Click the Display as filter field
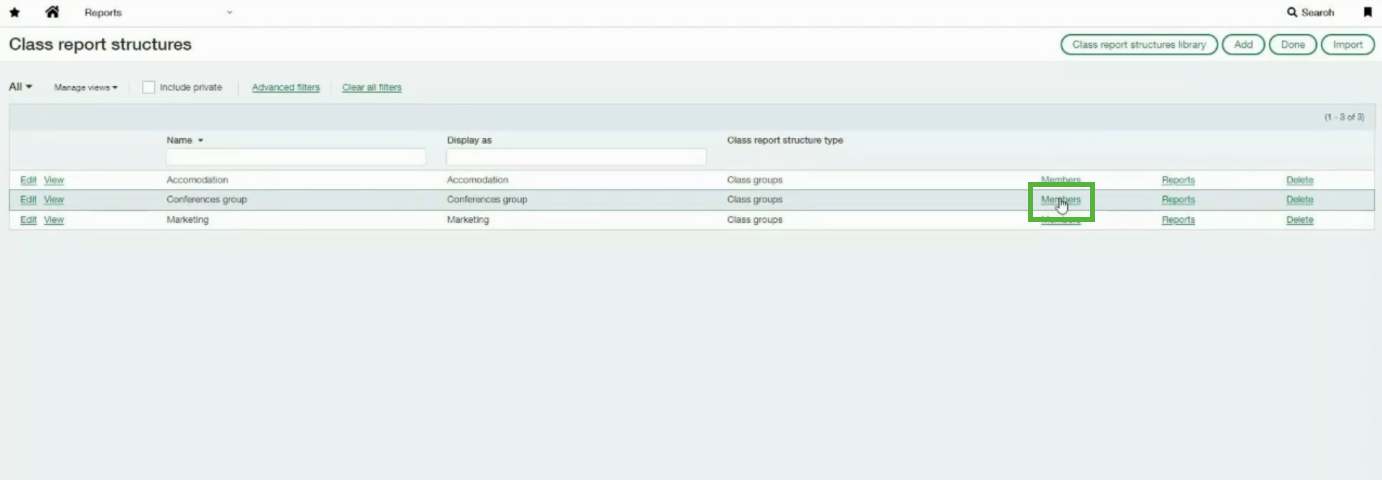 click(x=576, y=157)
